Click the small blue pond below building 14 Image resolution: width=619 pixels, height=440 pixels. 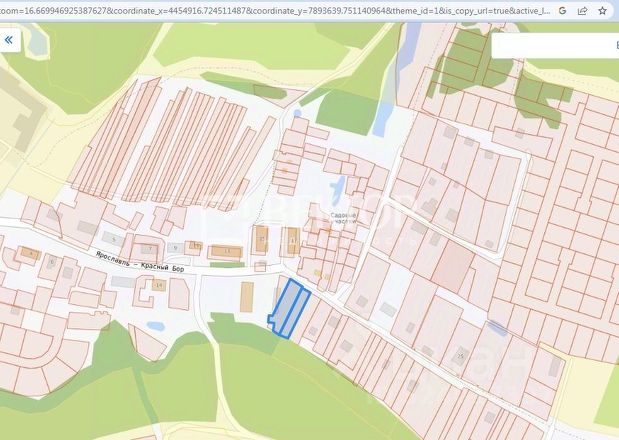[x=156, y=326]
